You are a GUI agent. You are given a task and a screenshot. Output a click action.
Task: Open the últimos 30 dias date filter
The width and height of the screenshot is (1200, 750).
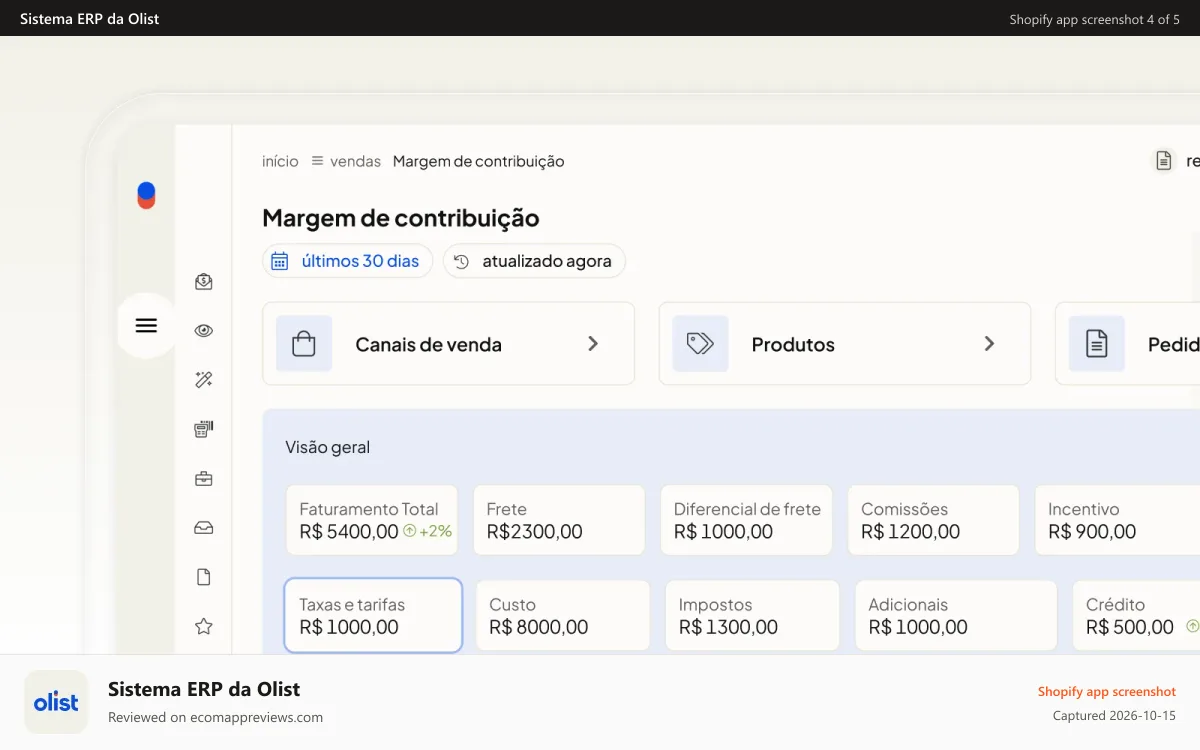pos(347,261)
